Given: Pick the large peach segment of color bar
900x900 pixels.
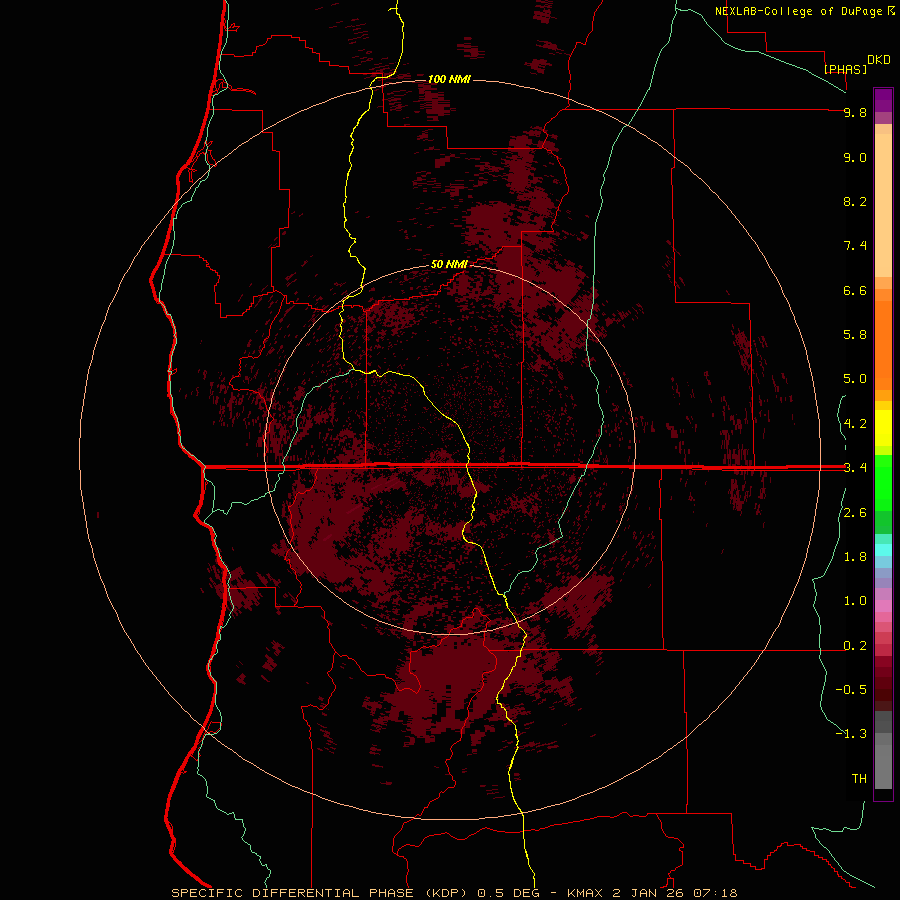Looking at the screenshot, I should pyautogui.click(x=883, y=205).
